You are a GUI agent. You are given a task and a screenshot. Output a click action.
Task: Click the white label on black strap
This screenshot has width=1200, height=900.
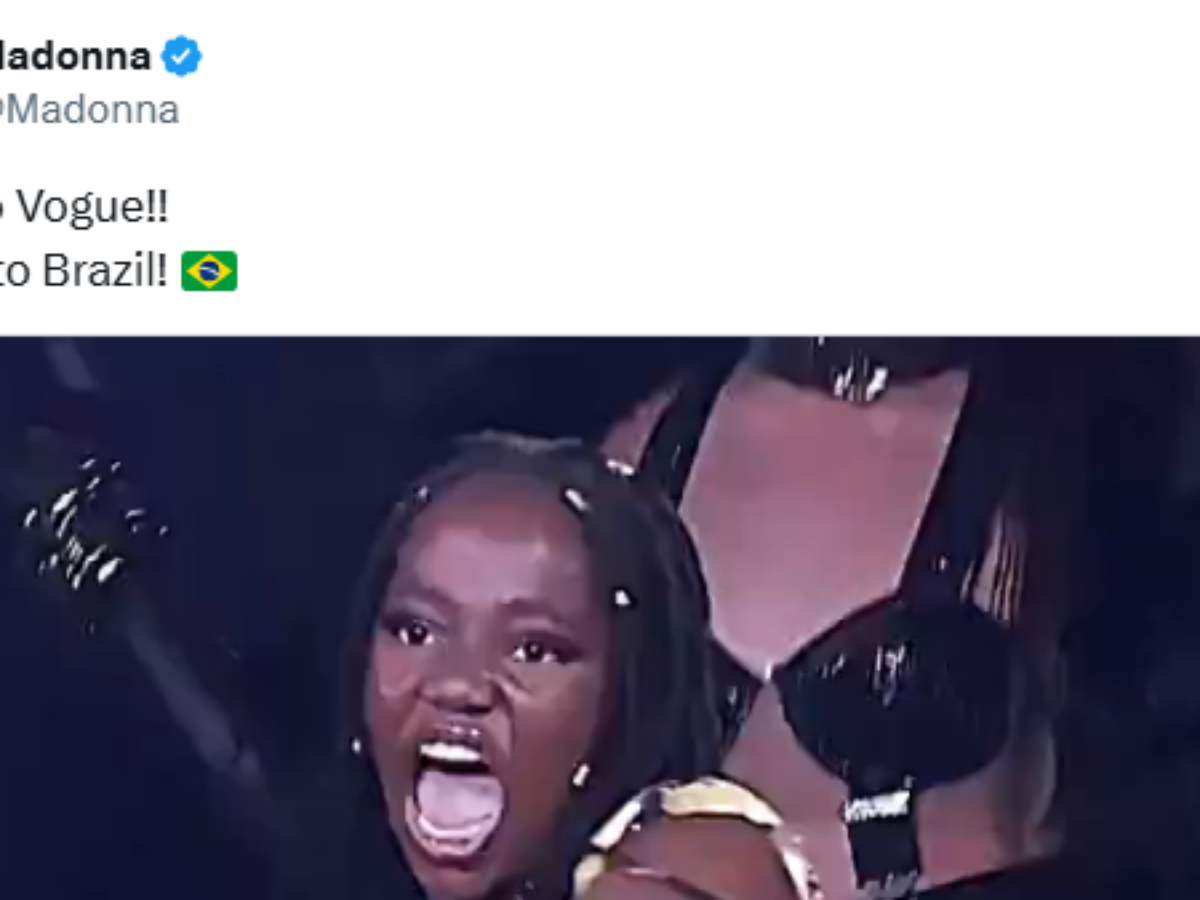[878, 806]
